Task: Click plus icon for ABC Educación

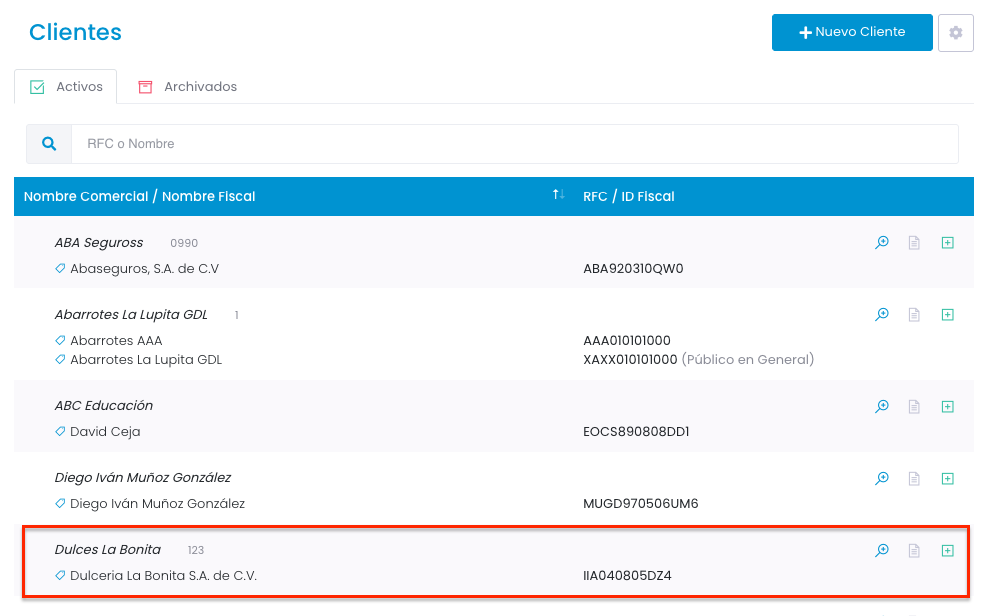Action: point(947,406)
